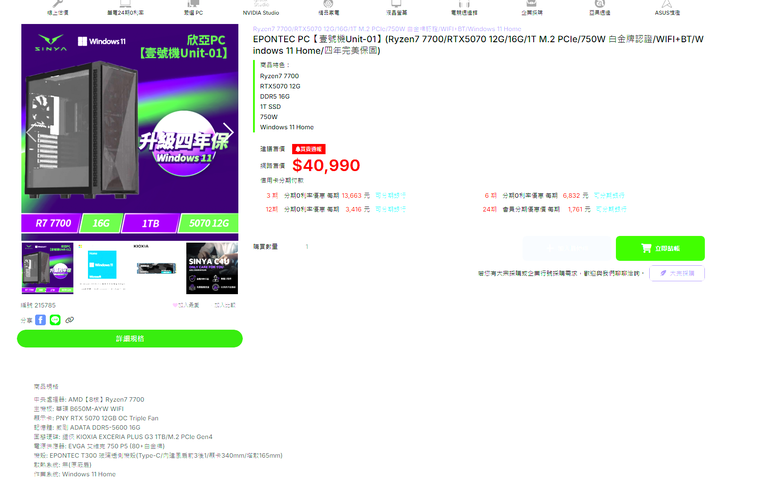Image resolution: width=780 pixels, height=491 pixels.
Task: Click the $40,990 price text
Action: pos(326,165)
